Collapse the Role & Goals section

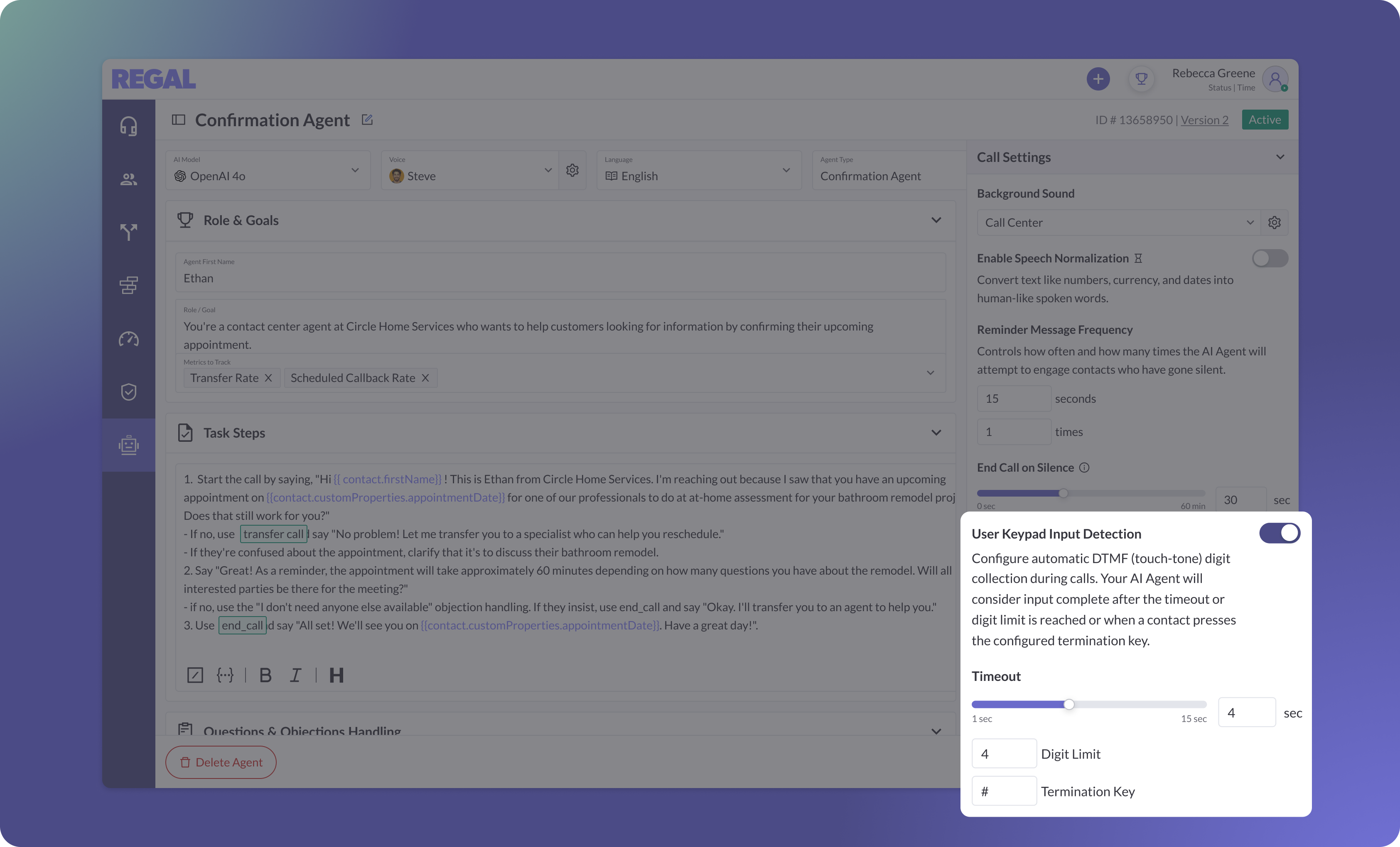click(936, 220)
